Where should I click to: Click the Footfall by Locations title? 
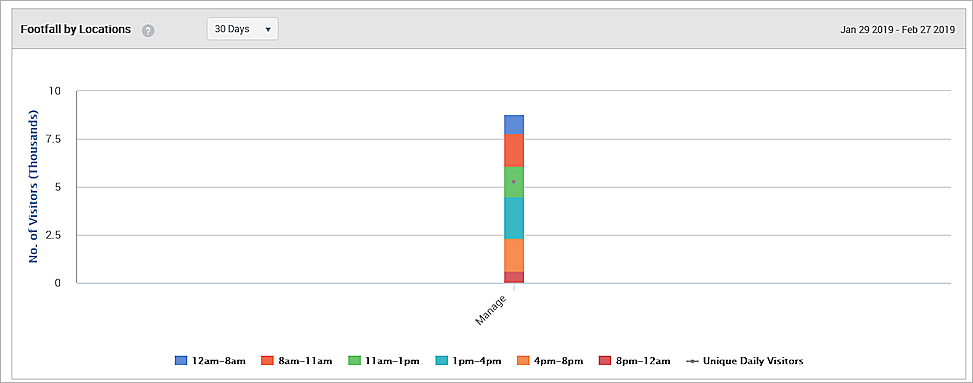(x=76, y=30)
